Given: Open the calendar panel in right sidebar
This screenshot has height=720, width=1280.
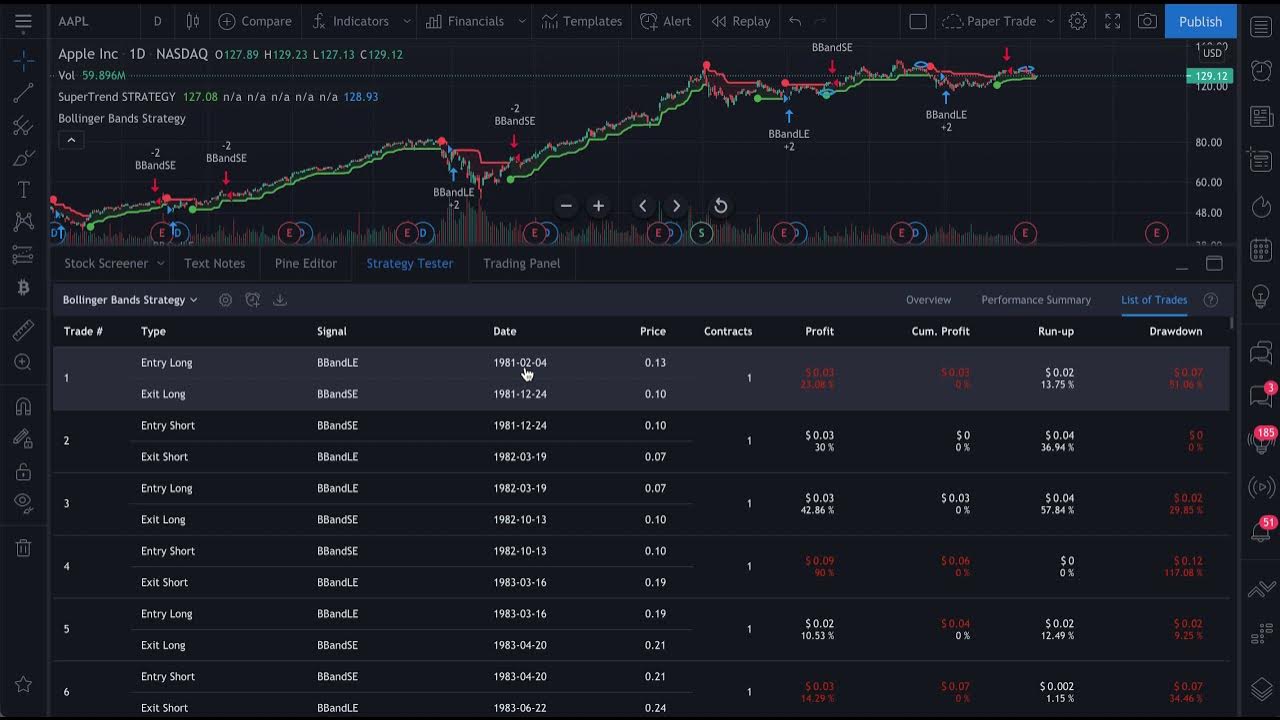Looking at the screenshot, I should click(x=1261, y=250).
